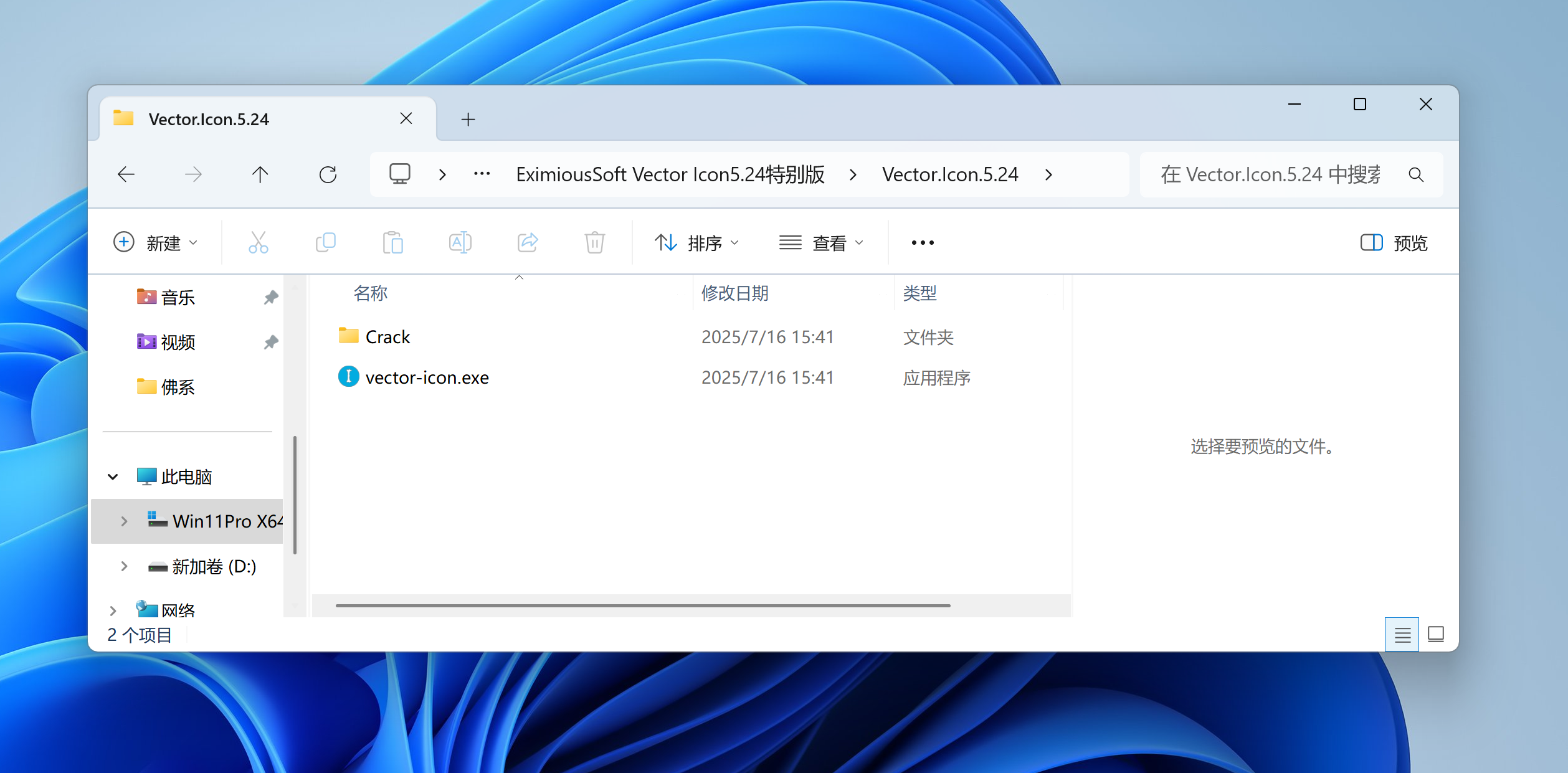Open the 新建 new item button
Image resolution: width=1568 pixels, height=773 pixels.
156,242
